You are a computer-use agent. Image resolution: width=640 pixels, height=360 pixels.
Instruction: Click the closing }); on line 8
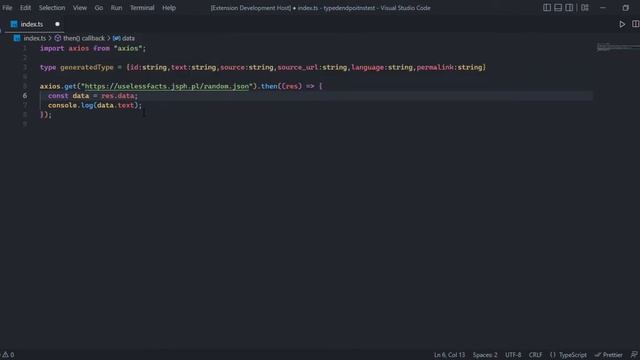(46, 115)
